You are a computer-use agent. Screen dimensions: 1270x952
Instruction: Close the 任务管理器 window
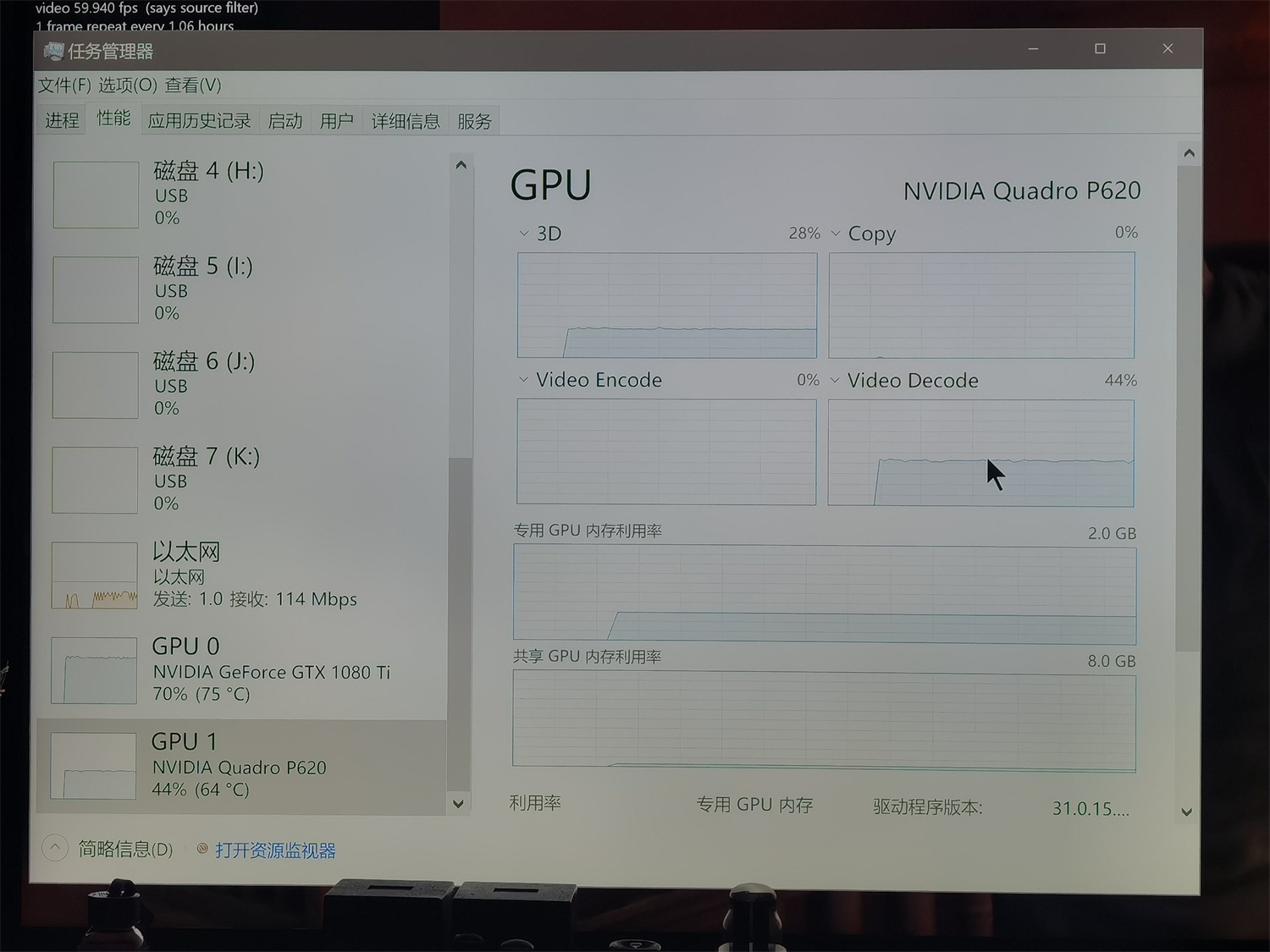[x=1168, y=49]
